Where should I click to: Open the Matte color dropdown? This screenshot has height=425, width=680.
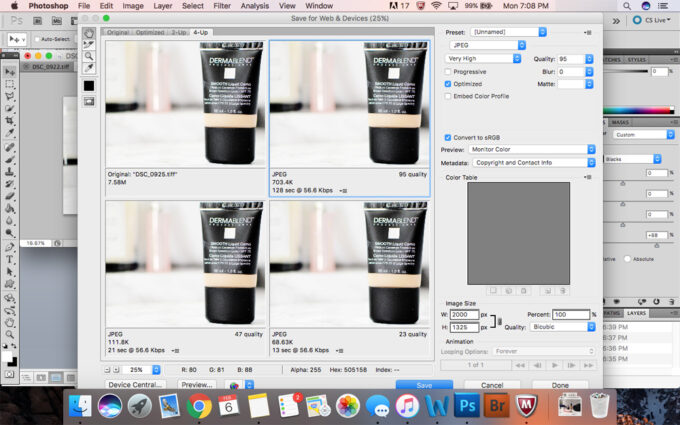(x=589, y=84)
